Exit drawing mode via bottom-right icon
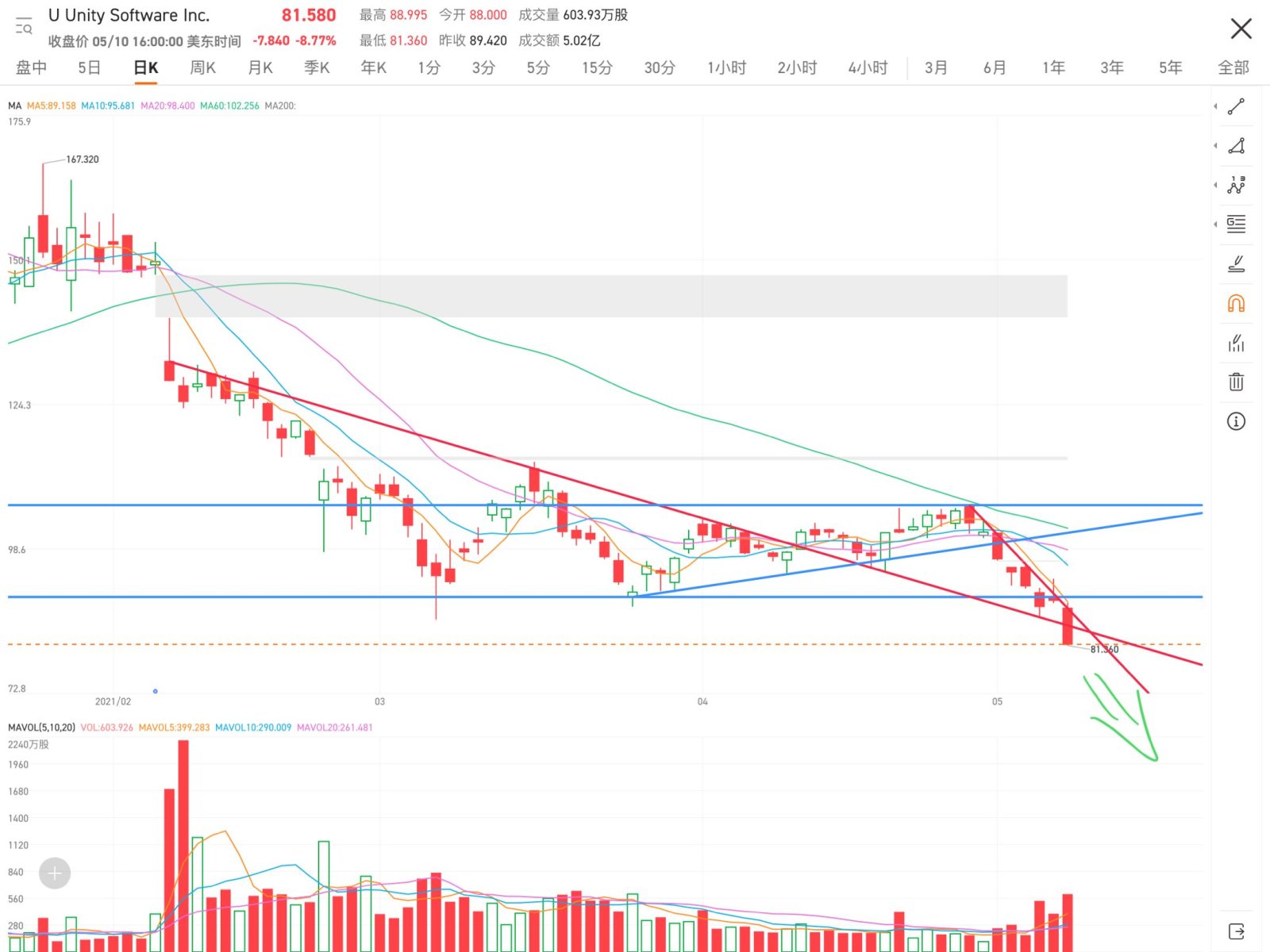Viewport: 1270px width, 952px height. pos(1236,931)
